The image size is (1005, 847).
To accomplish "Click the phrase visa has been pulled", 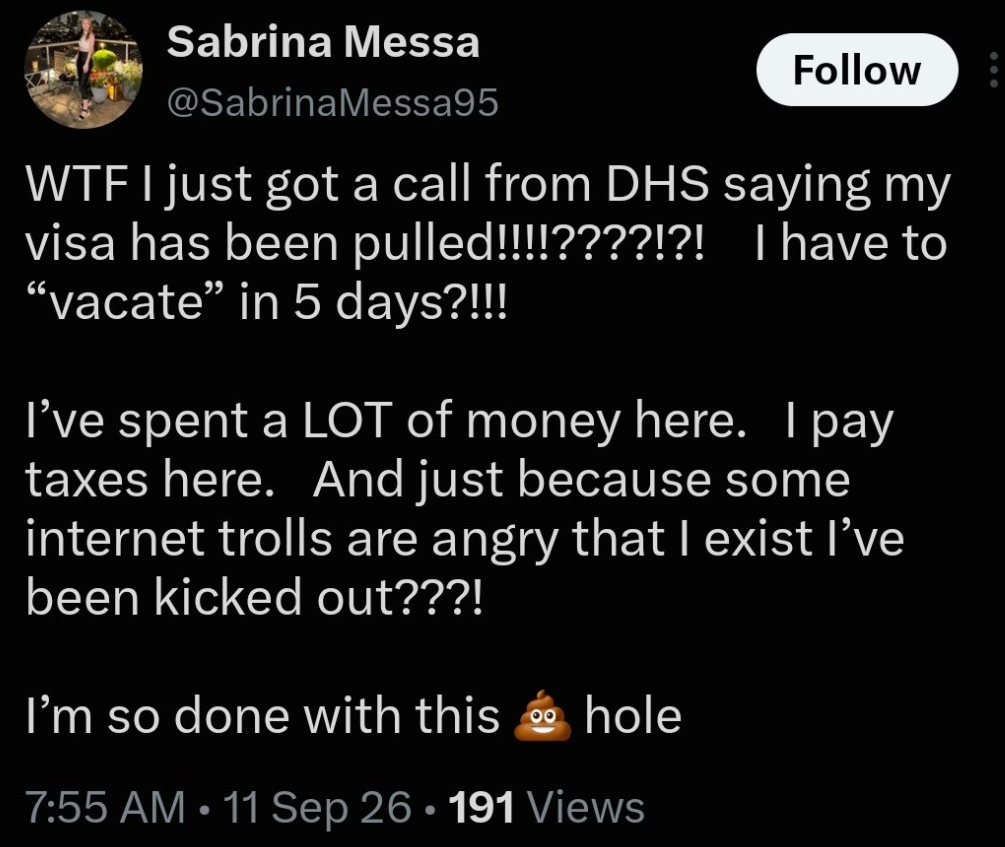I will pyautogui.click(x=257, y=245).
